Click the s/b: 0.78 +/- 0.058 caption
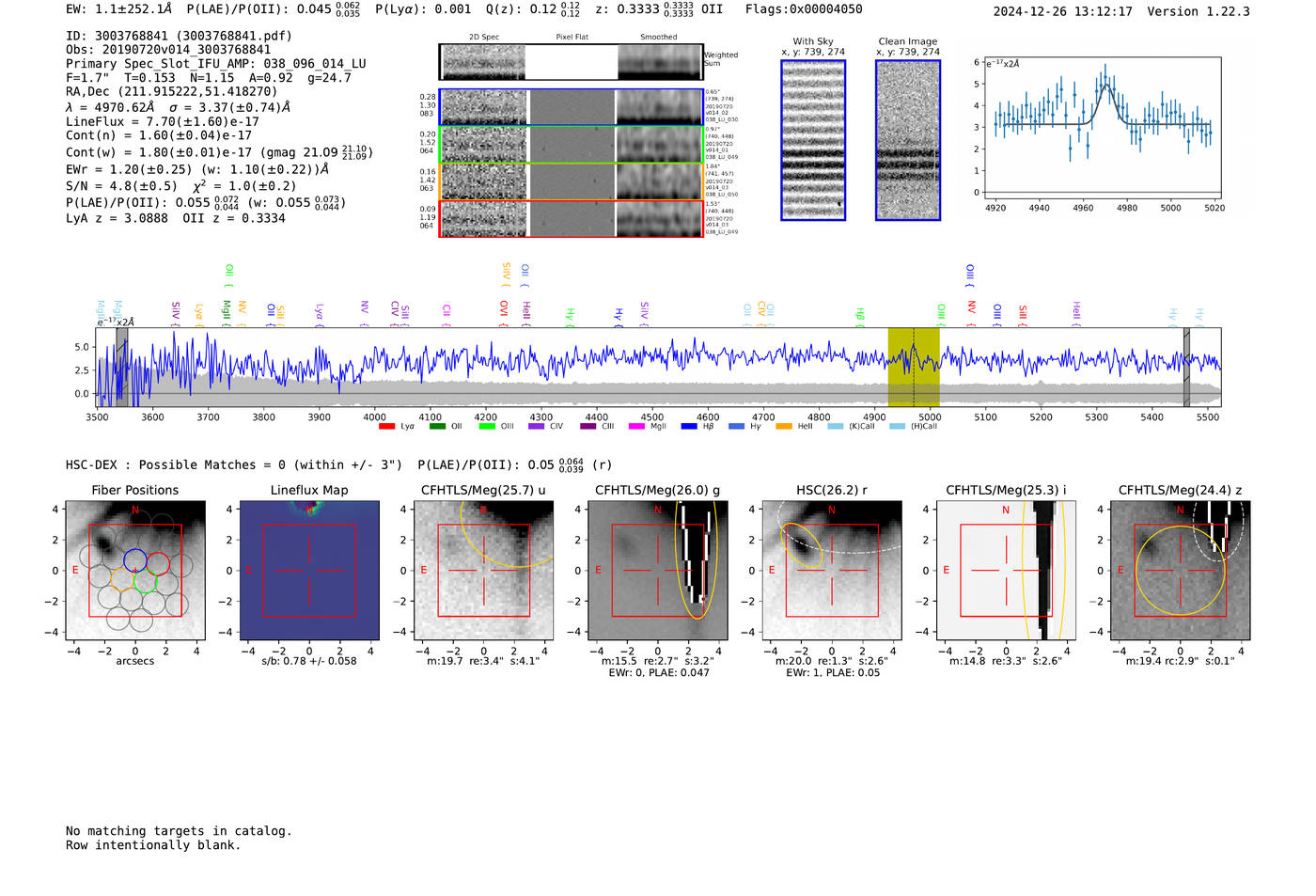This screenshot has width=1316, height=896. coord(309,661)
